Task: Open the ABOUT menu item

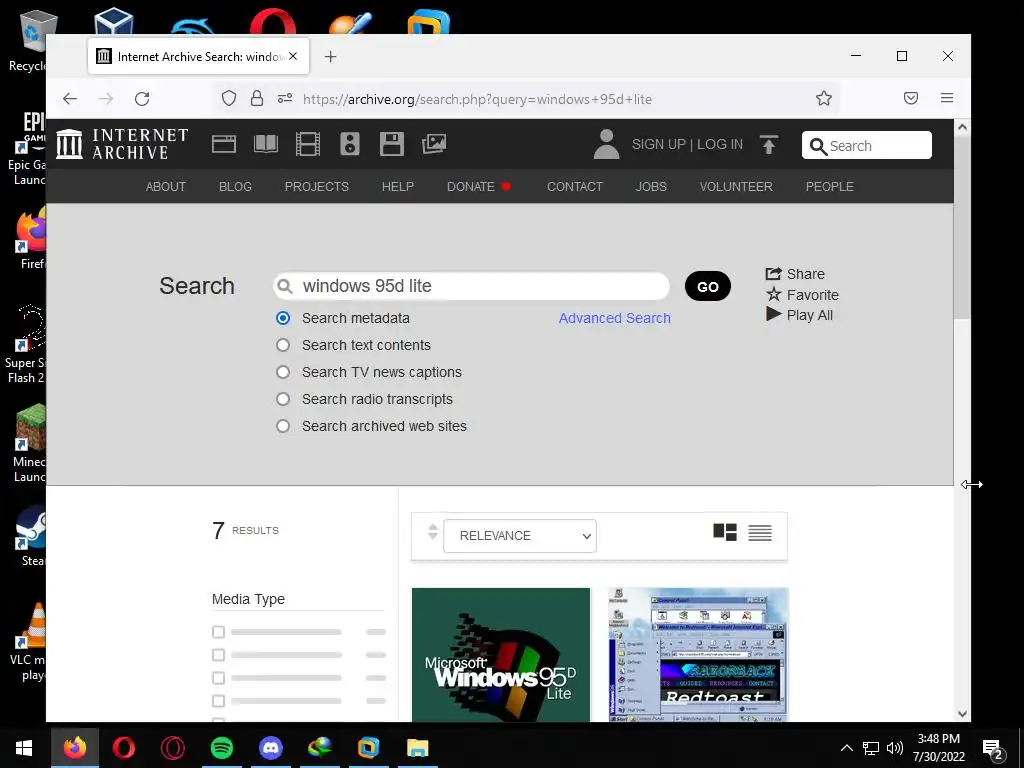Action: pos(166,187)
